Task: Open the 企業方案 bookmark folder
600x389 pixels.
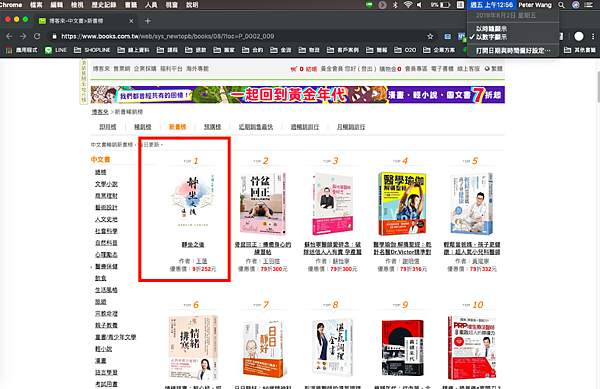Action: 439,50
